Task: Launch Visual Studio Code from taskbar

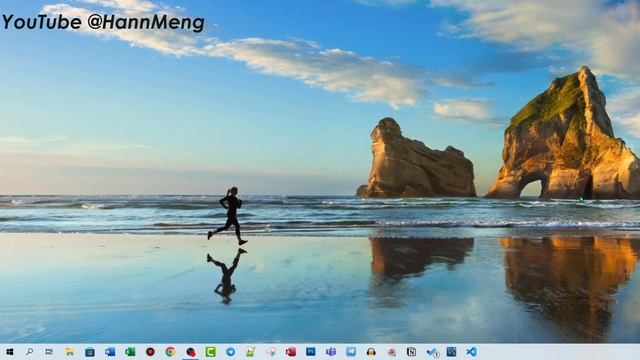Action: point(471,352)
